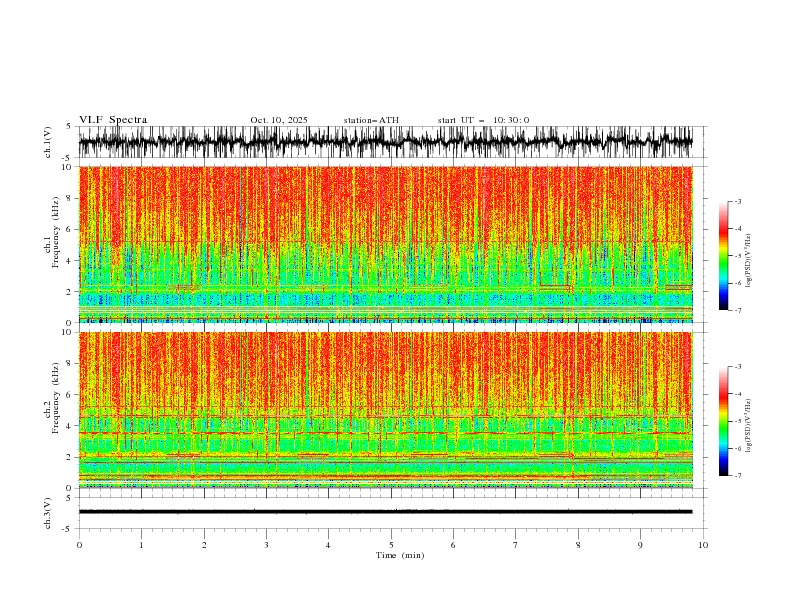Click the "VLF Spectra" plot title
The image size is (792, 612).
tap(113, 120)
